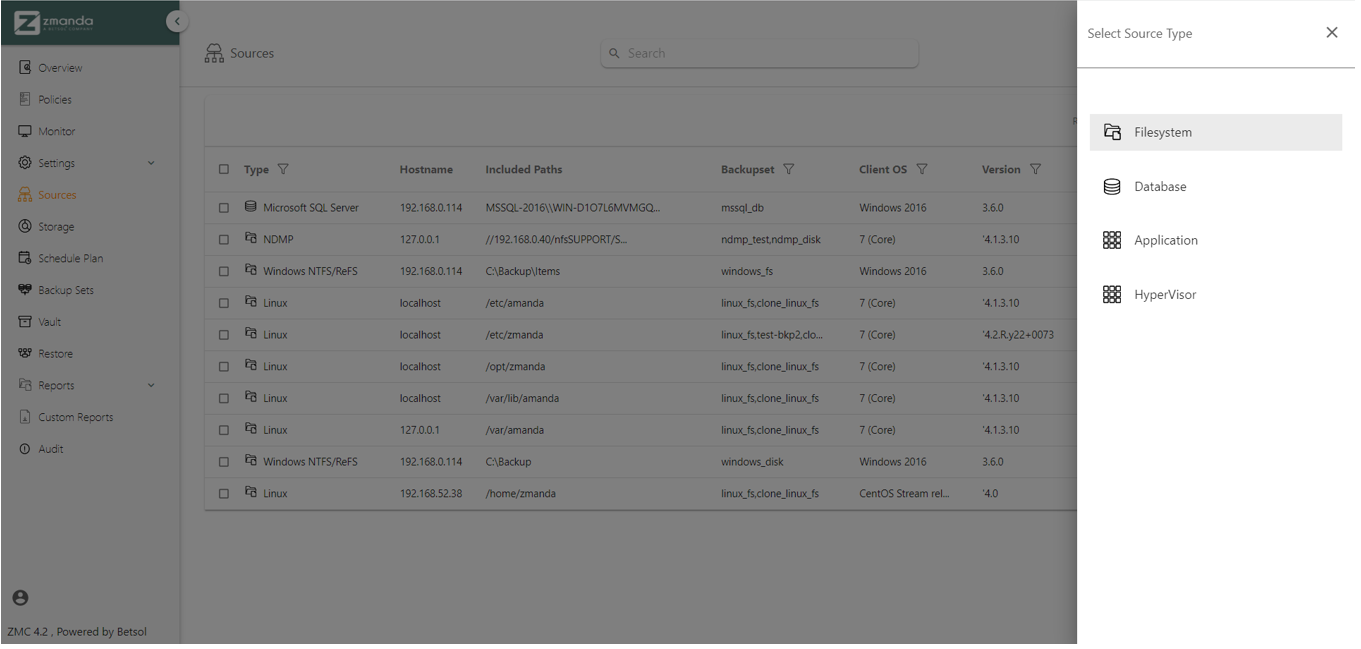Open the Type column filter
This screenshot has height=649, width=1361.
(283, 169)
